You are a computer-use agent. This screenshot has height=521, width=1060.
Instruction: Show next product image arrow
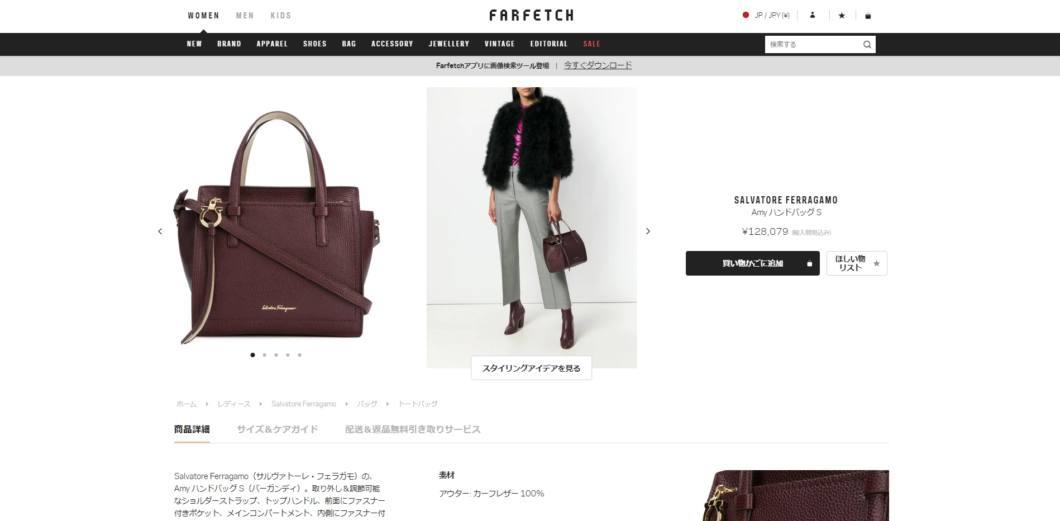648,231
